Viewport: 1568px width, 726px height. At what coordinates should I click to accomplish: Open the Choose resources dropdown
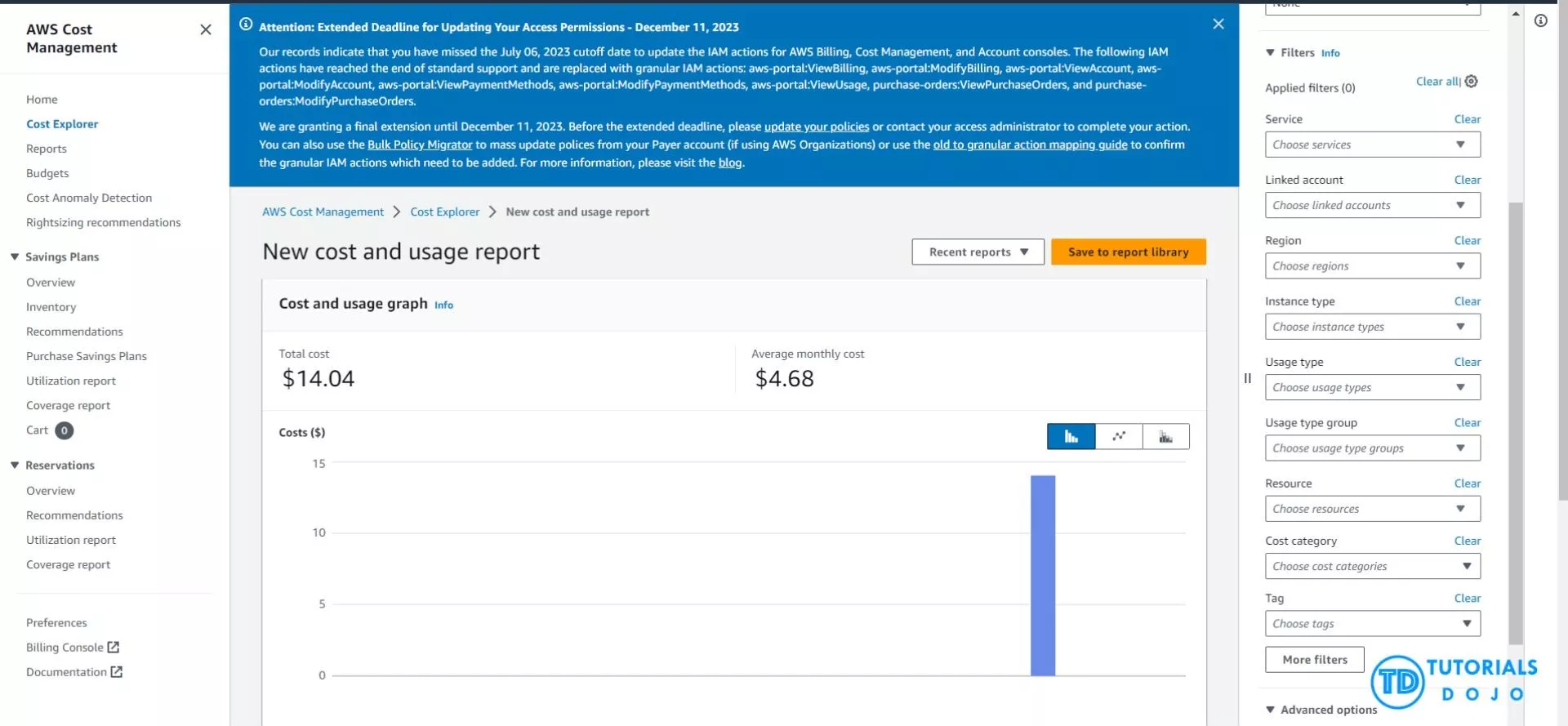click(x=1372, y=509)
